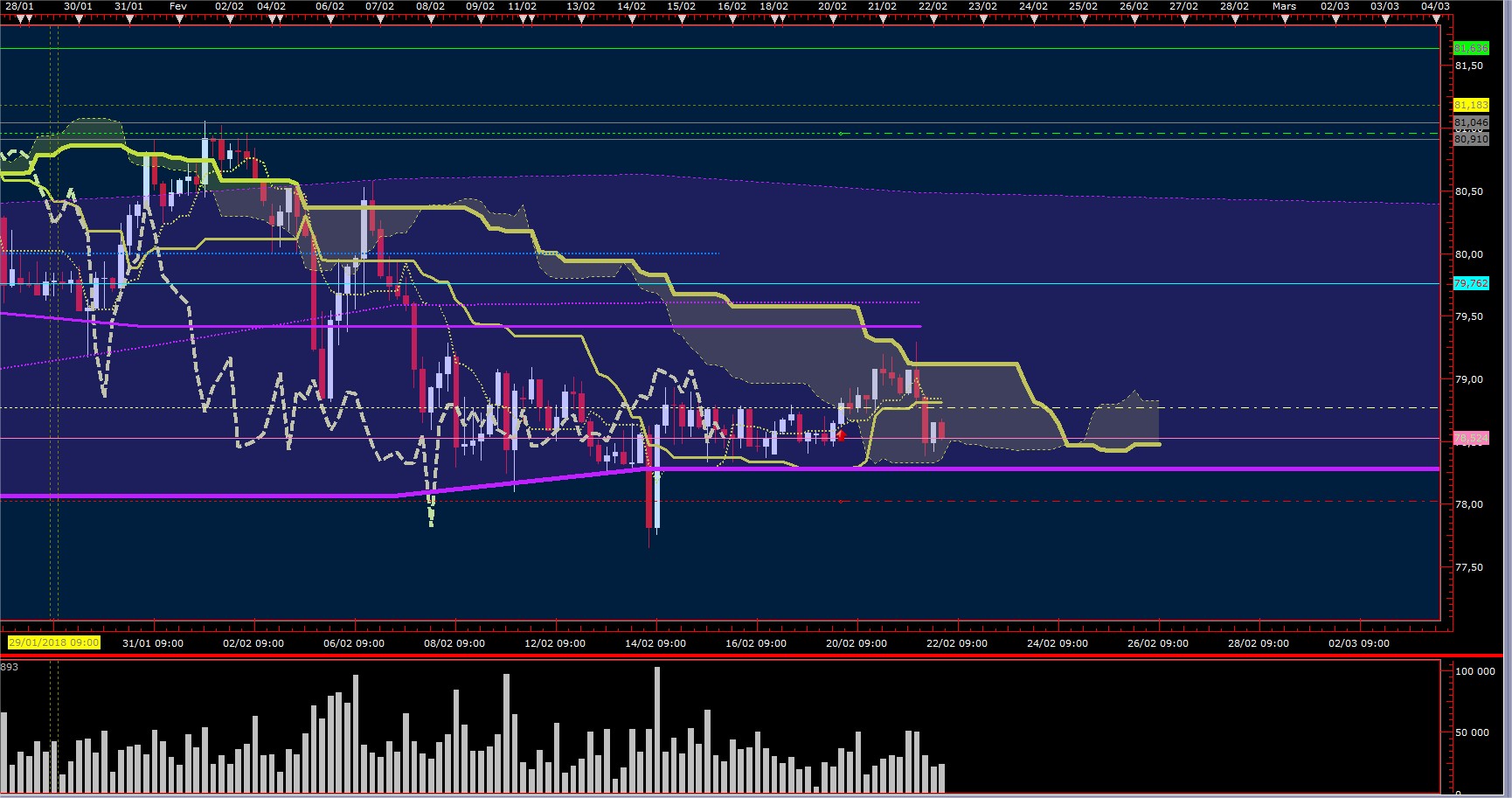
Task: Select the 50 000 volume axis label
Action: (1472, 732)
